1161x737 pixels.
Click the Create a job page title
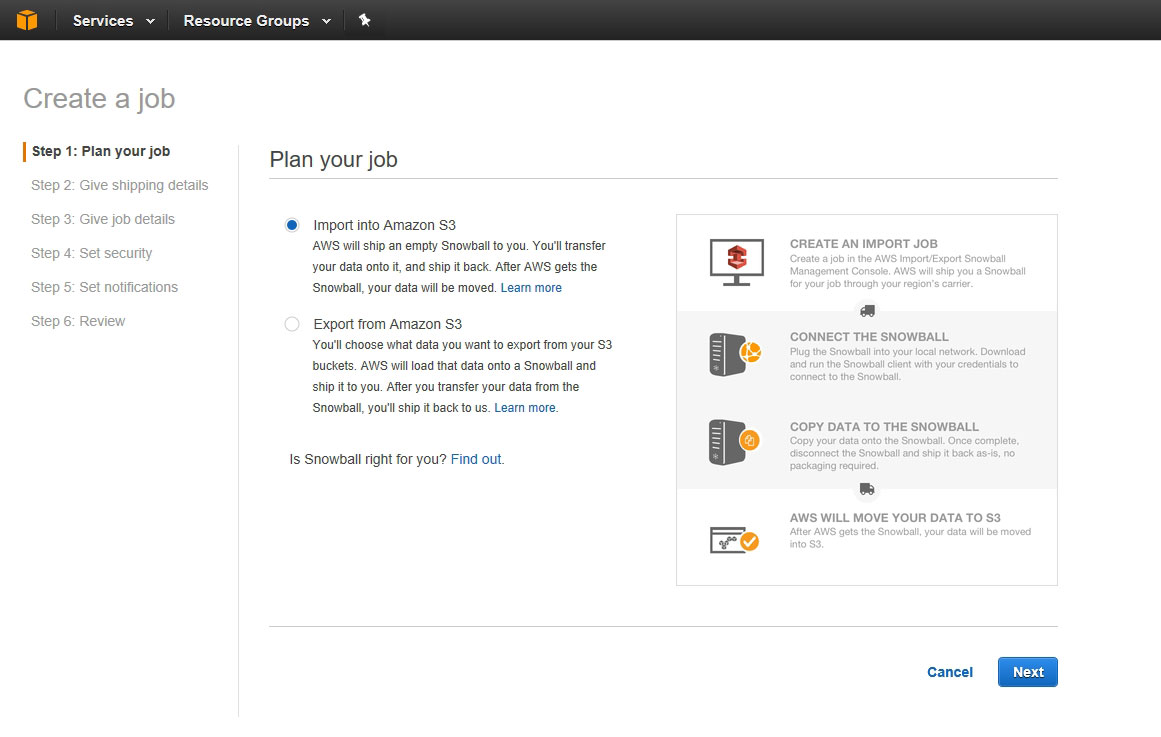(x=99, y=99)
